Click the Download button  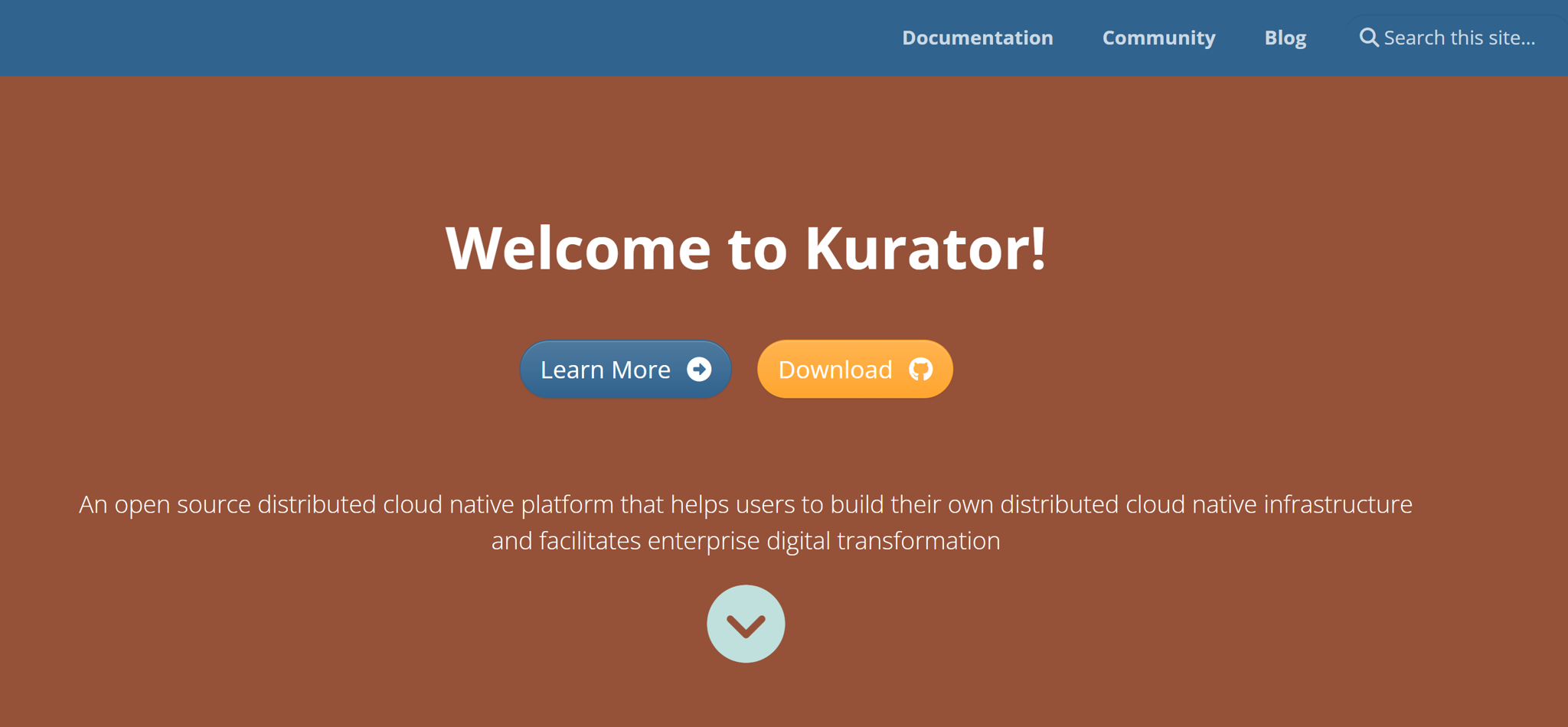pos(854,370)
